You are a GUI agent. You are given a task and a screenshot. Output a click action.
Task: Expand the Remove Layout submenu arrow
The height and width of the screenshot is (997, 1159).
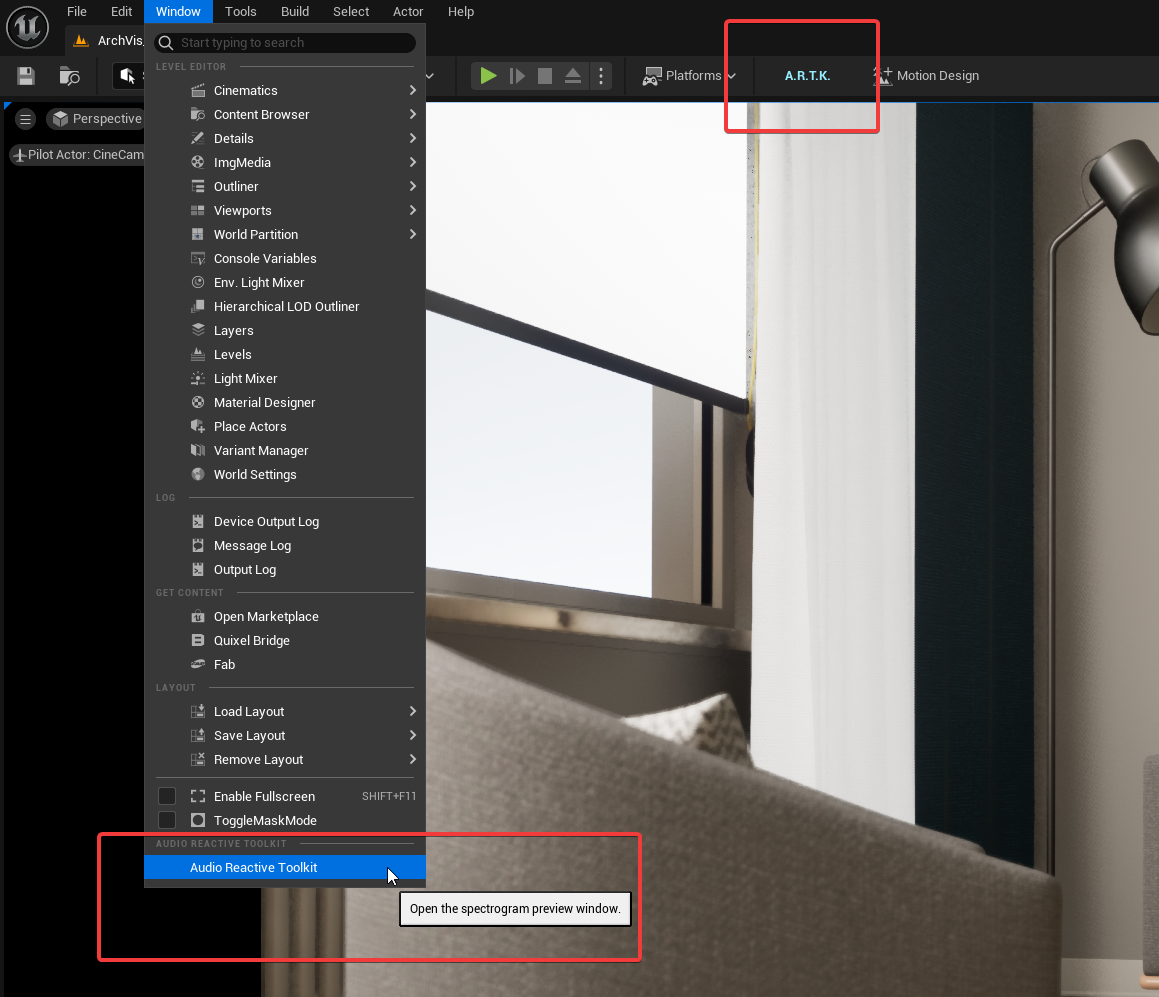(412, 760)
